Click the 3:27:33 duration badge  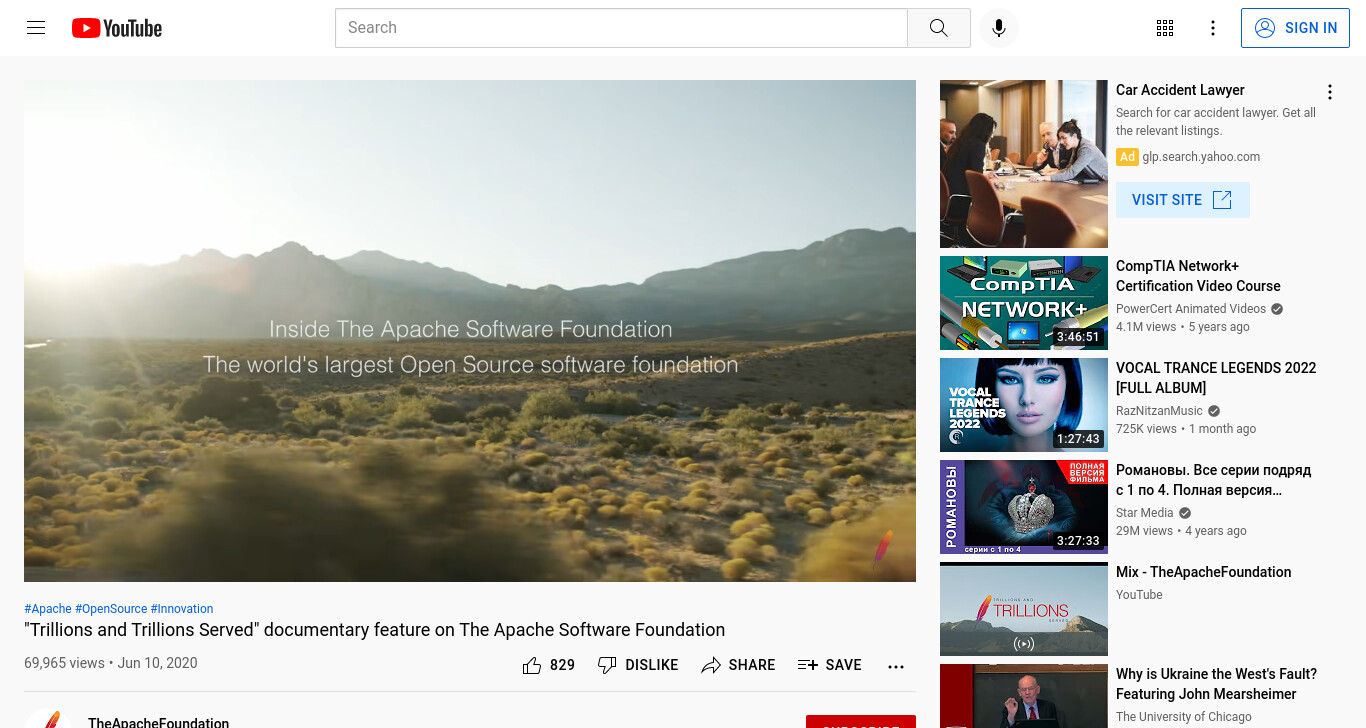point(1078,541)
